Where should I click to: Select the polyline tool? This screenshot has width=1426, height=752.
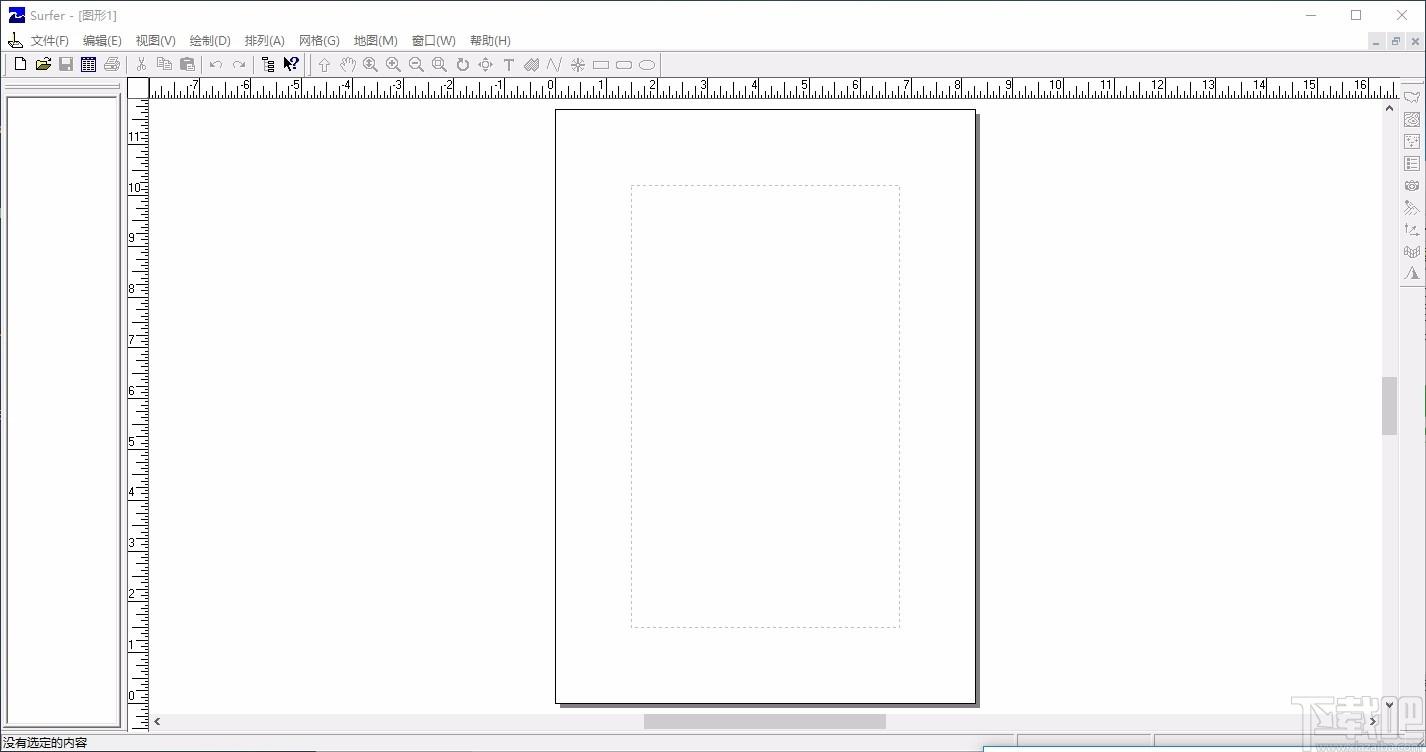click(x=554, y=64)
